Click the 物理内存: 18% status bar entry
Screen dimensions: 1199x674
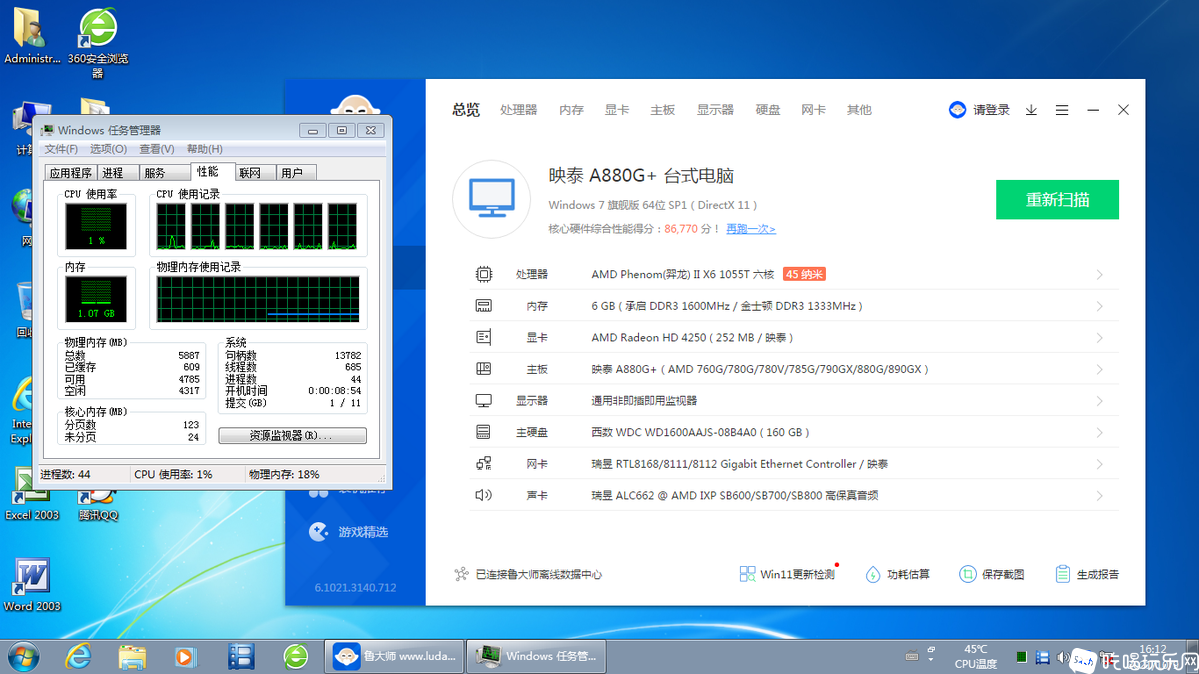coord(284,474)
